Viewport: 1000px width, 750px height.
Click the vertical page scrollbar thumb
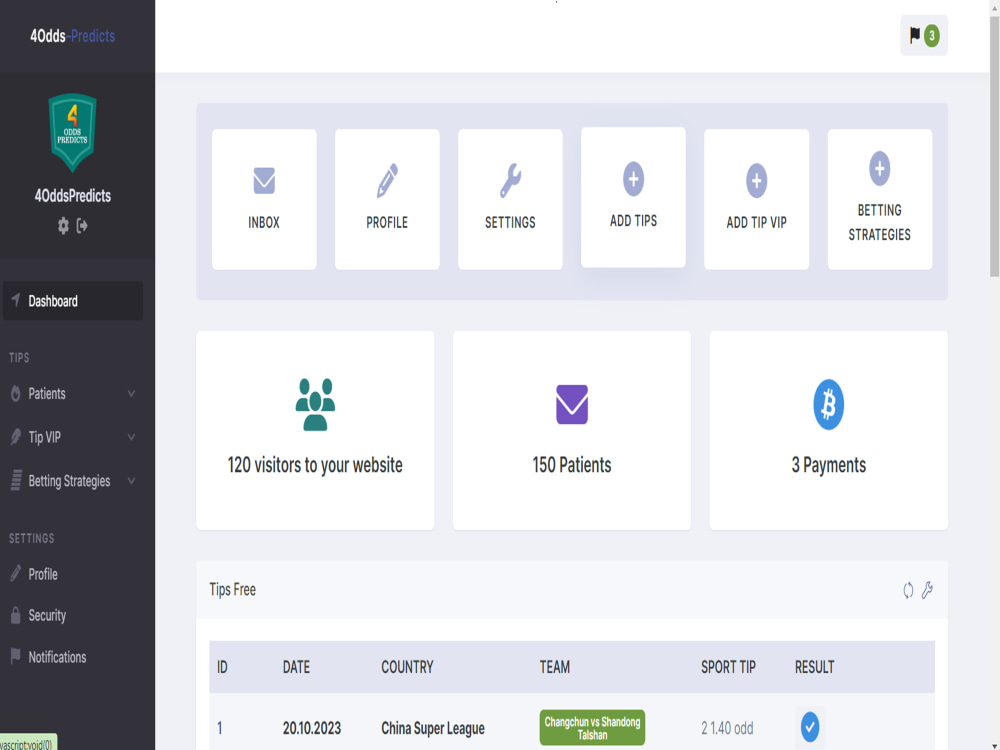pos(994,147)
